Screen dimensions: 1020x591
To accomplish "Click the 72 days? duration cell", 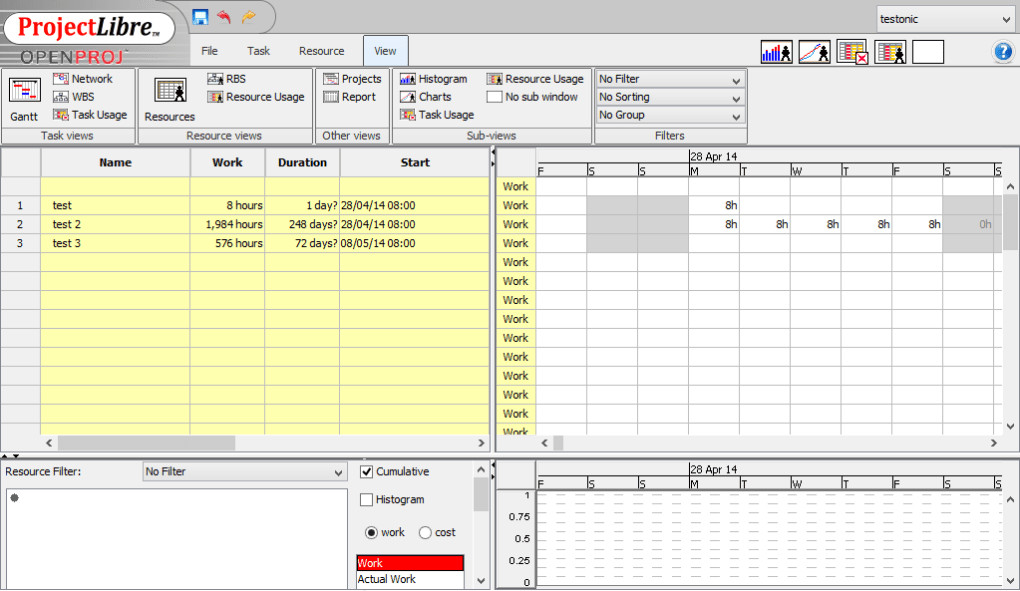I will [302, 243].
